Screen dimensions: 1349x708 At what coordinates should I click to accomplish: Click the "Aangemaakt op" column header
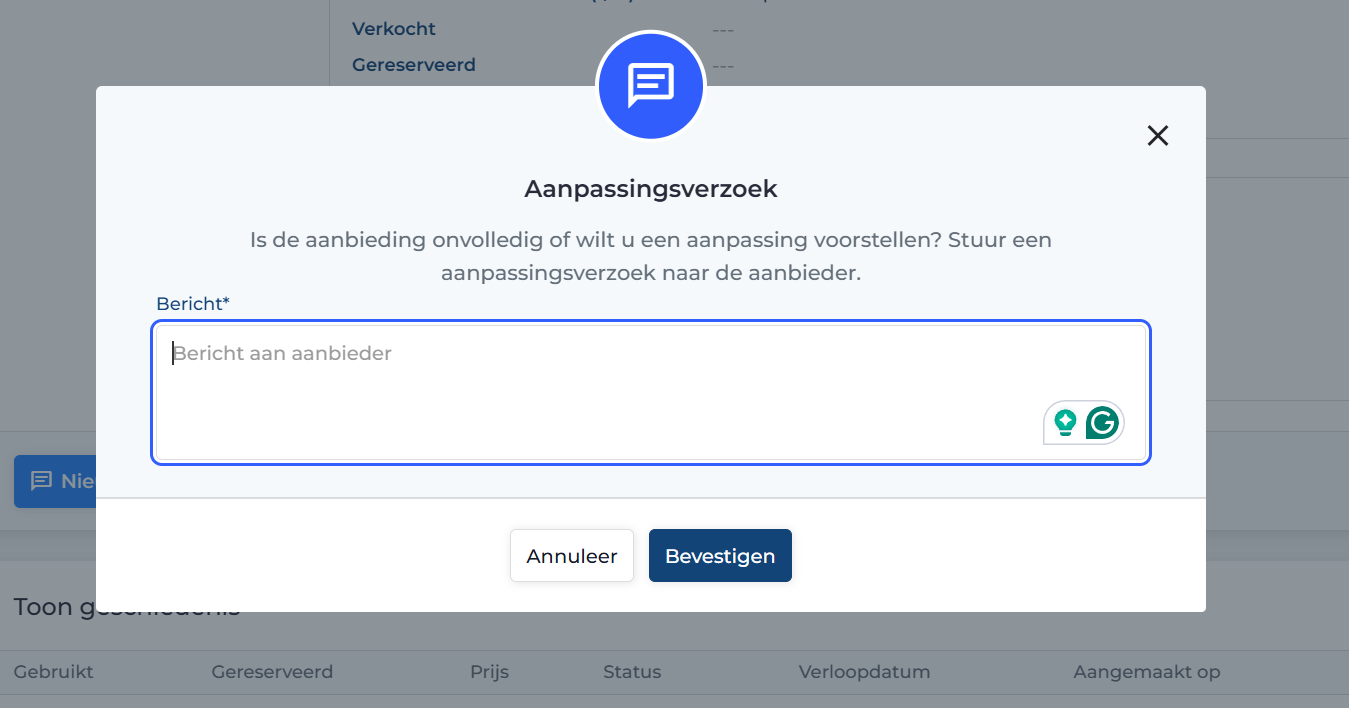click(1146, 672)
